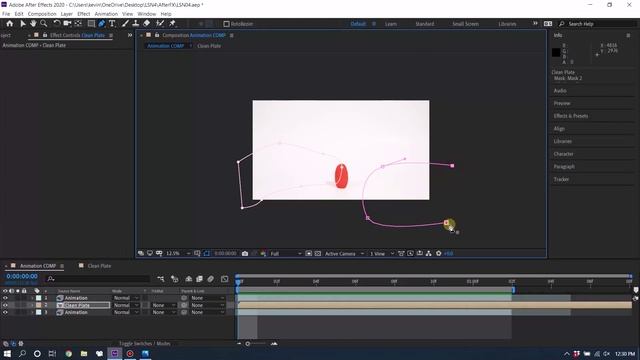The height and width of the screenshot is (360, 640).
Task: Open the Windows Start menu
Action: 7,353
